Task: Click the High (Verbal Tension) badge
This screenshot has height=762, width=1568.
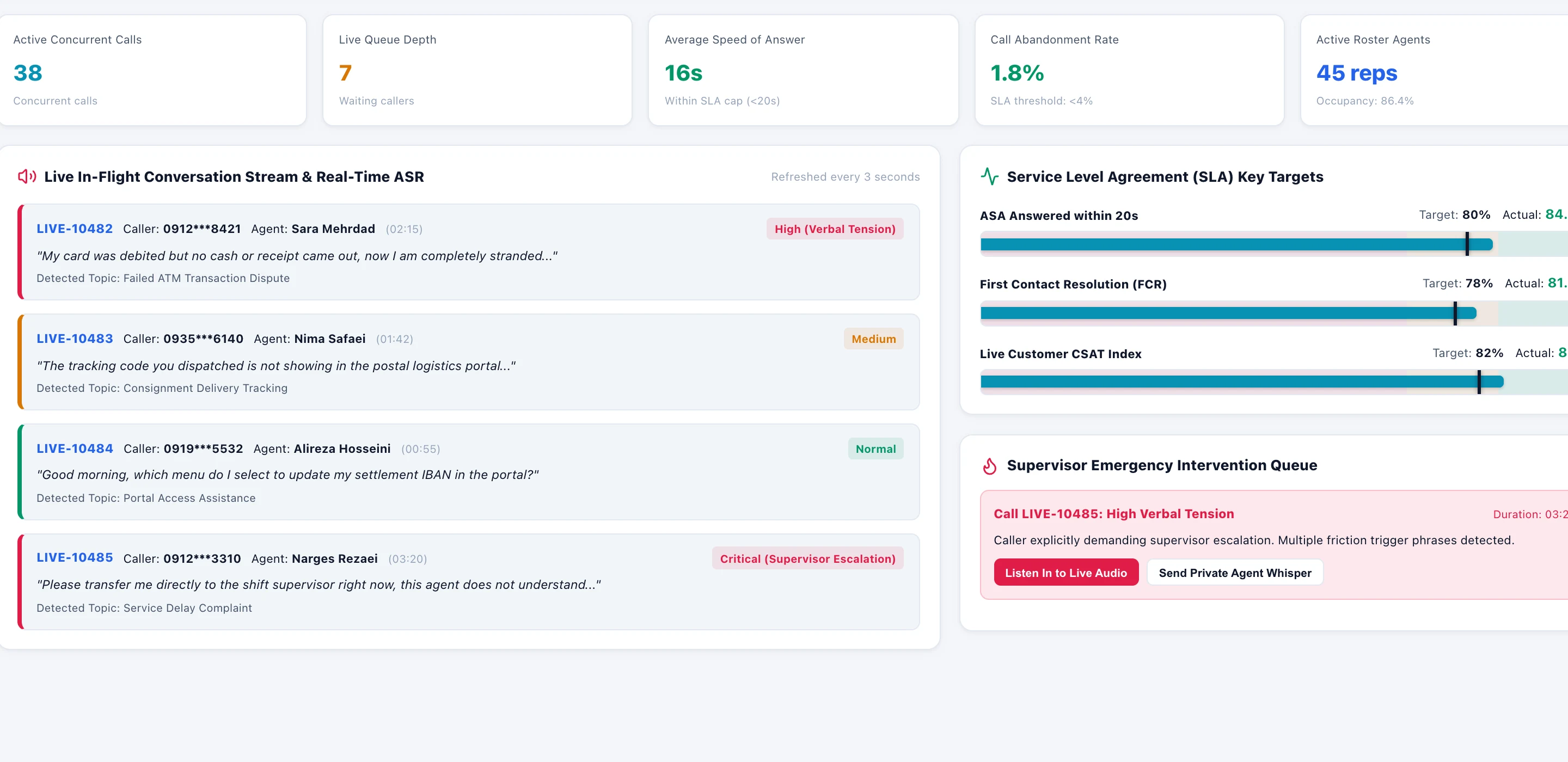Action: click(x=835, y=229)
